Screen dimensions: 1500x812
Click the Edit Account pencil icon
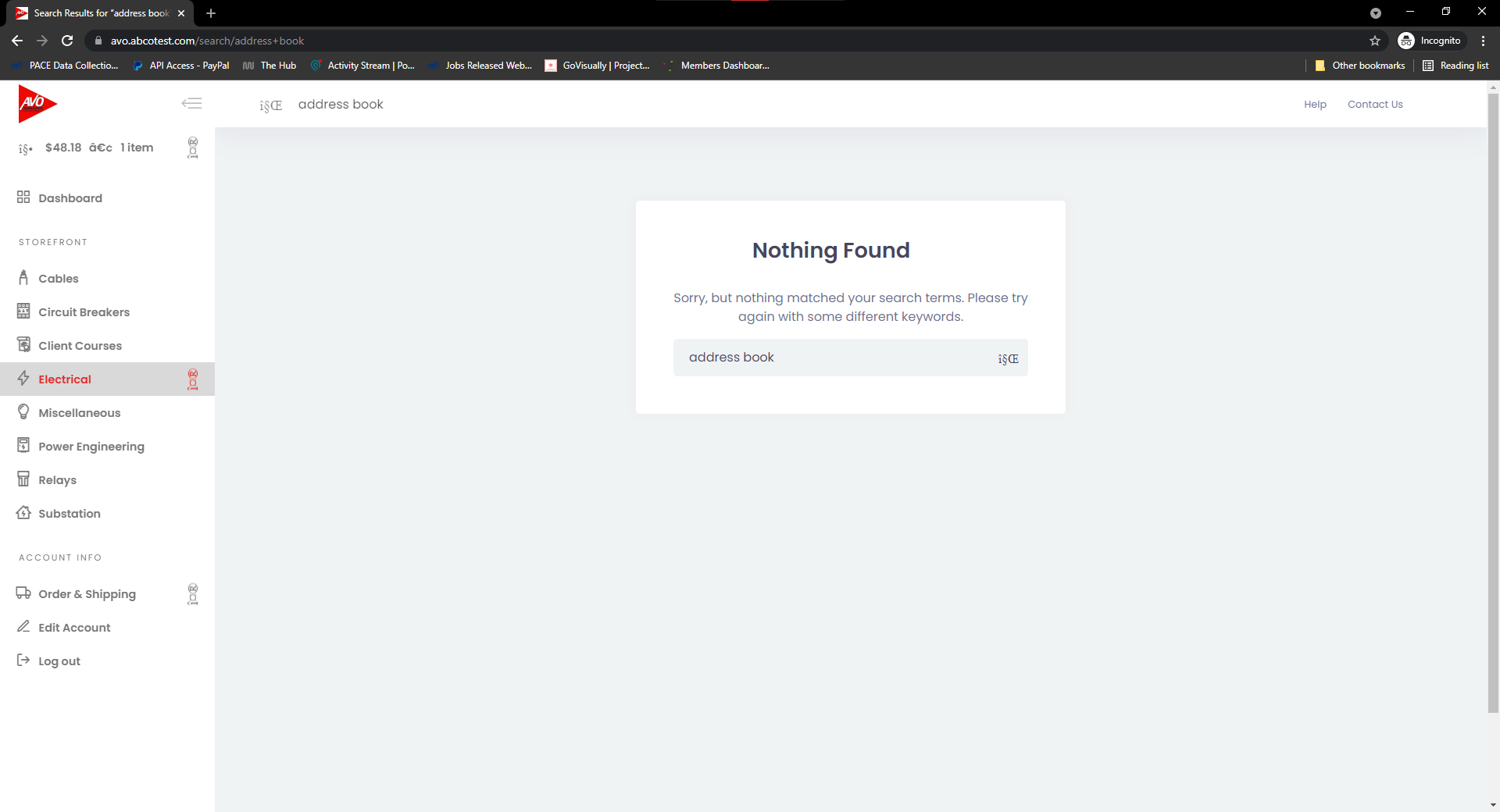tap(23, 627)
